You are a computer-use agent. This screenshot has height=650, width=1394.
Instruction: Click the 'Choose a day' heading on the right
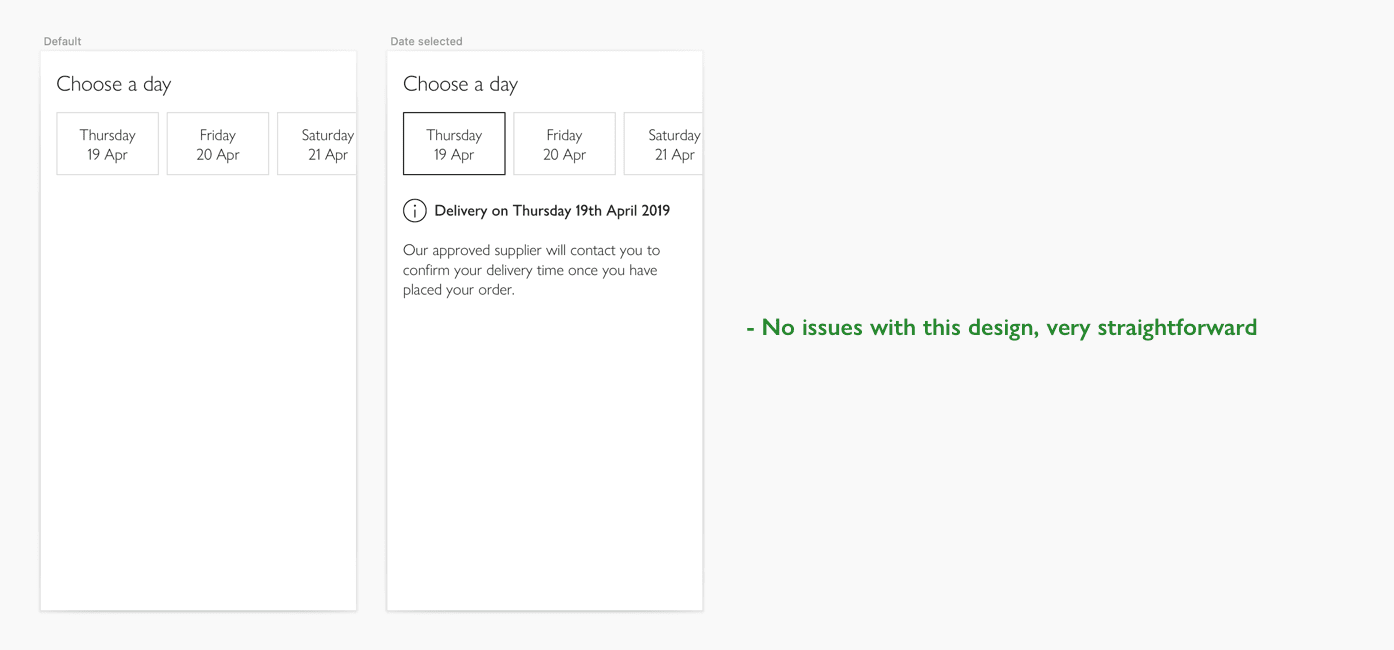460,84
